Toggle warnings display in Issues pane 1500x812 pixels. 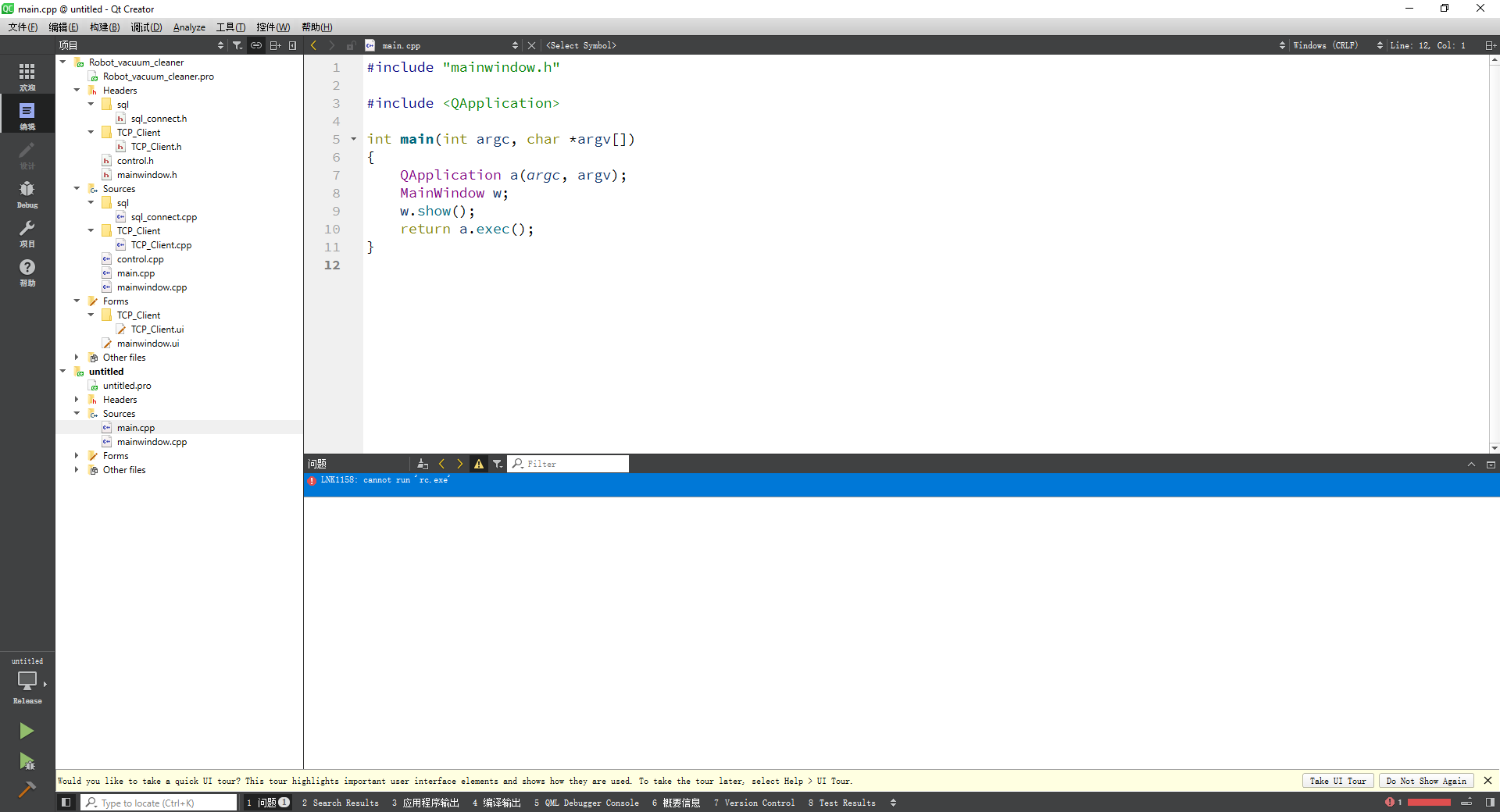(x=479, y=464)
